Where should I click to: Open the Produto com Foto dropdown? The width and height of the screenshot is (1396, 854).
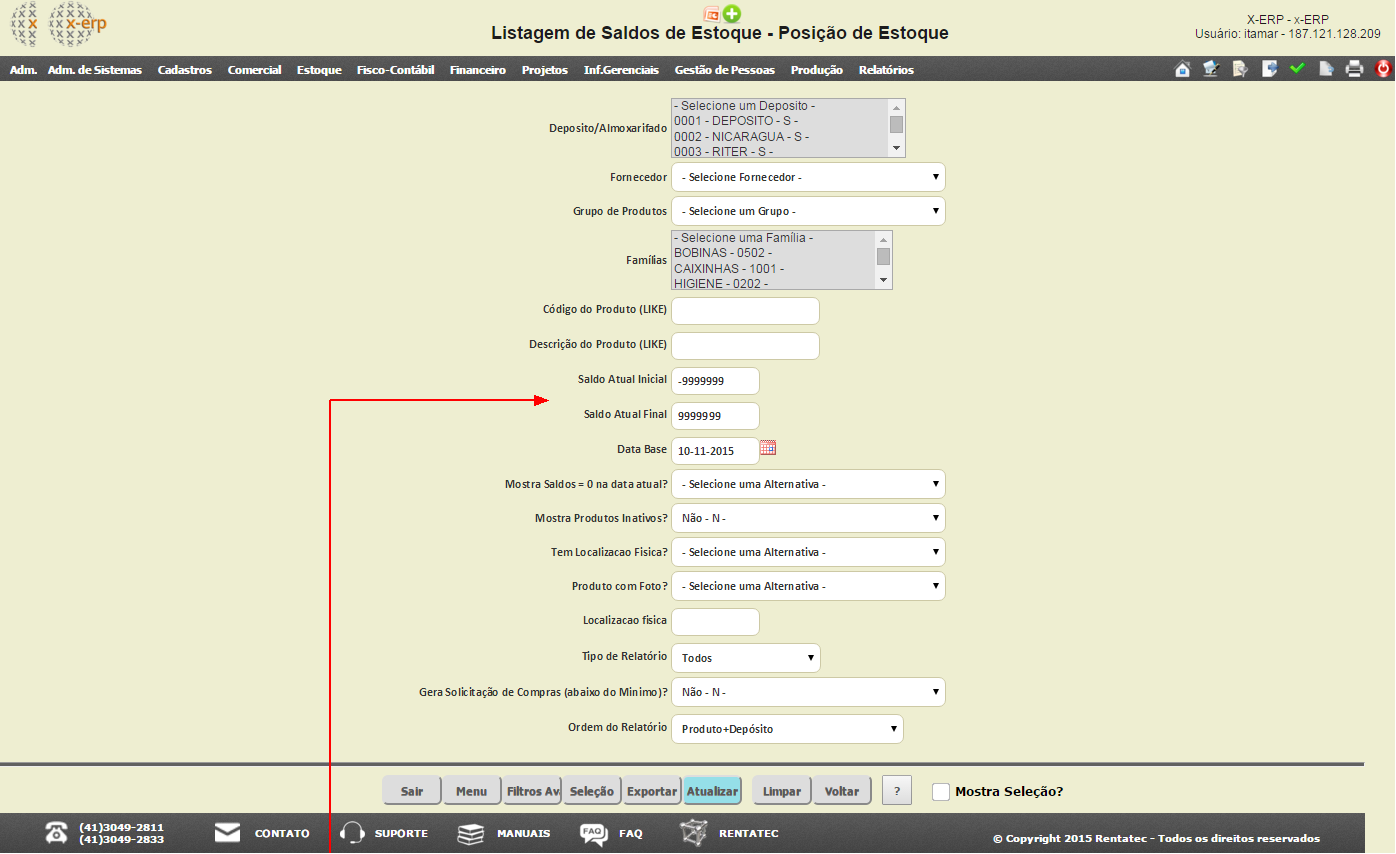pyautogui.click(x=808, y=586)
